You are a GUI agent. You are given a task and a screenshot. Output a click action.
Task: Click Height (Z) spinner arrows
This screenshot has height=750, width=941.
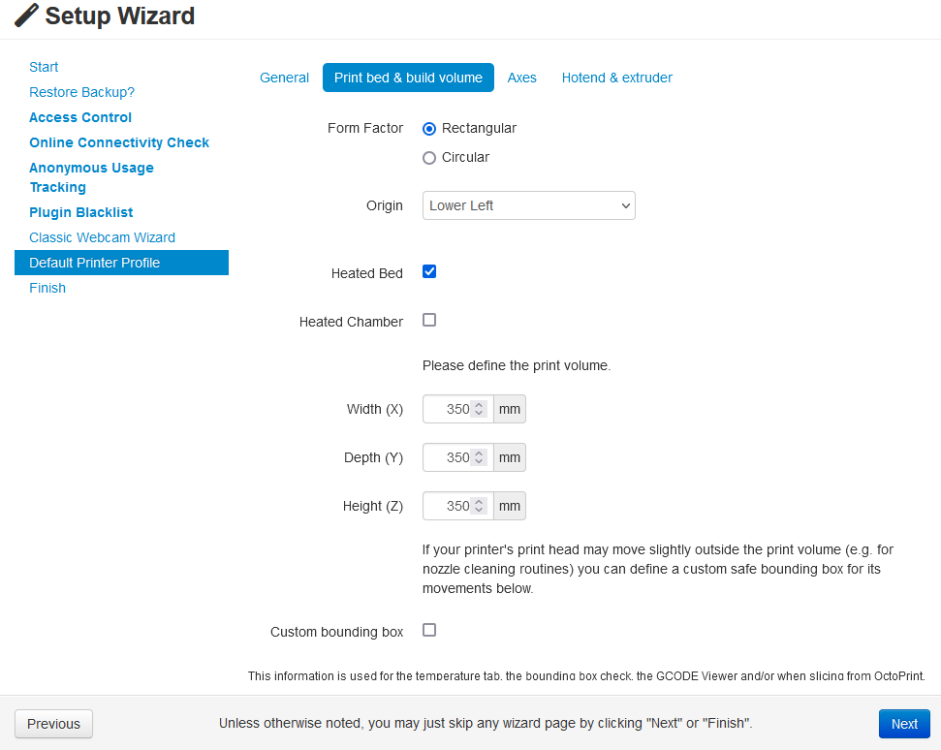tap(479, 506)
